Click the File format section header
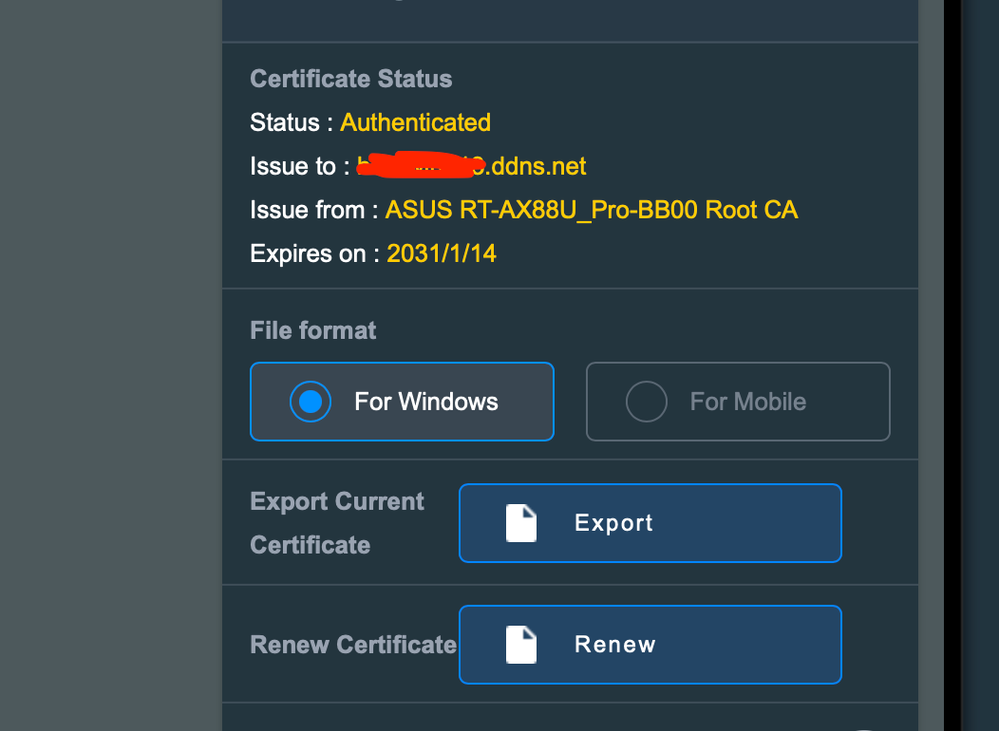The height and width of the screenshot is (731, 999). coord(313,330)
